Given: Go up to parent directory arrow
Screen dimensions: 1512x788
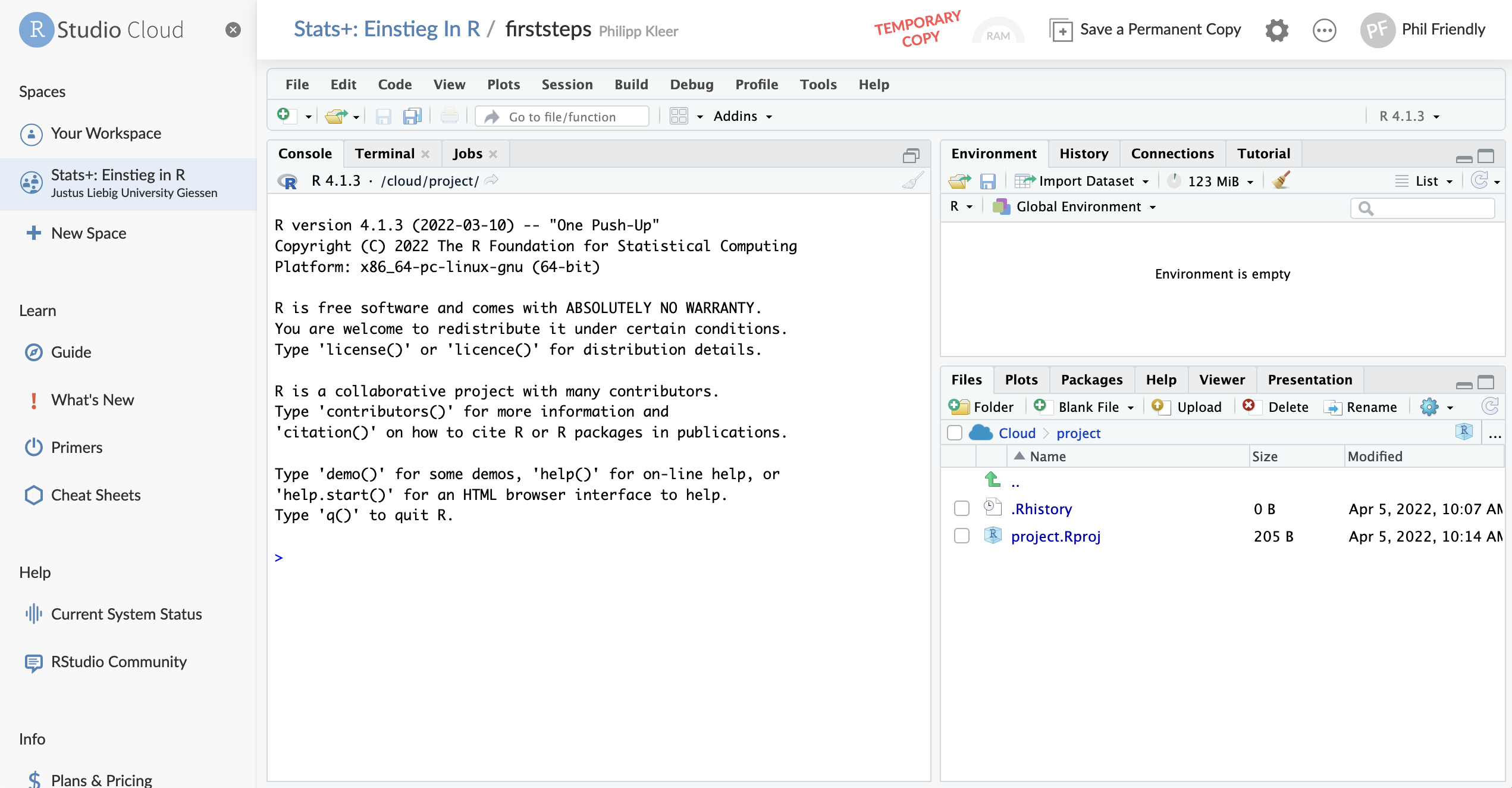Looking at the screenshot, I should point(993,480).
